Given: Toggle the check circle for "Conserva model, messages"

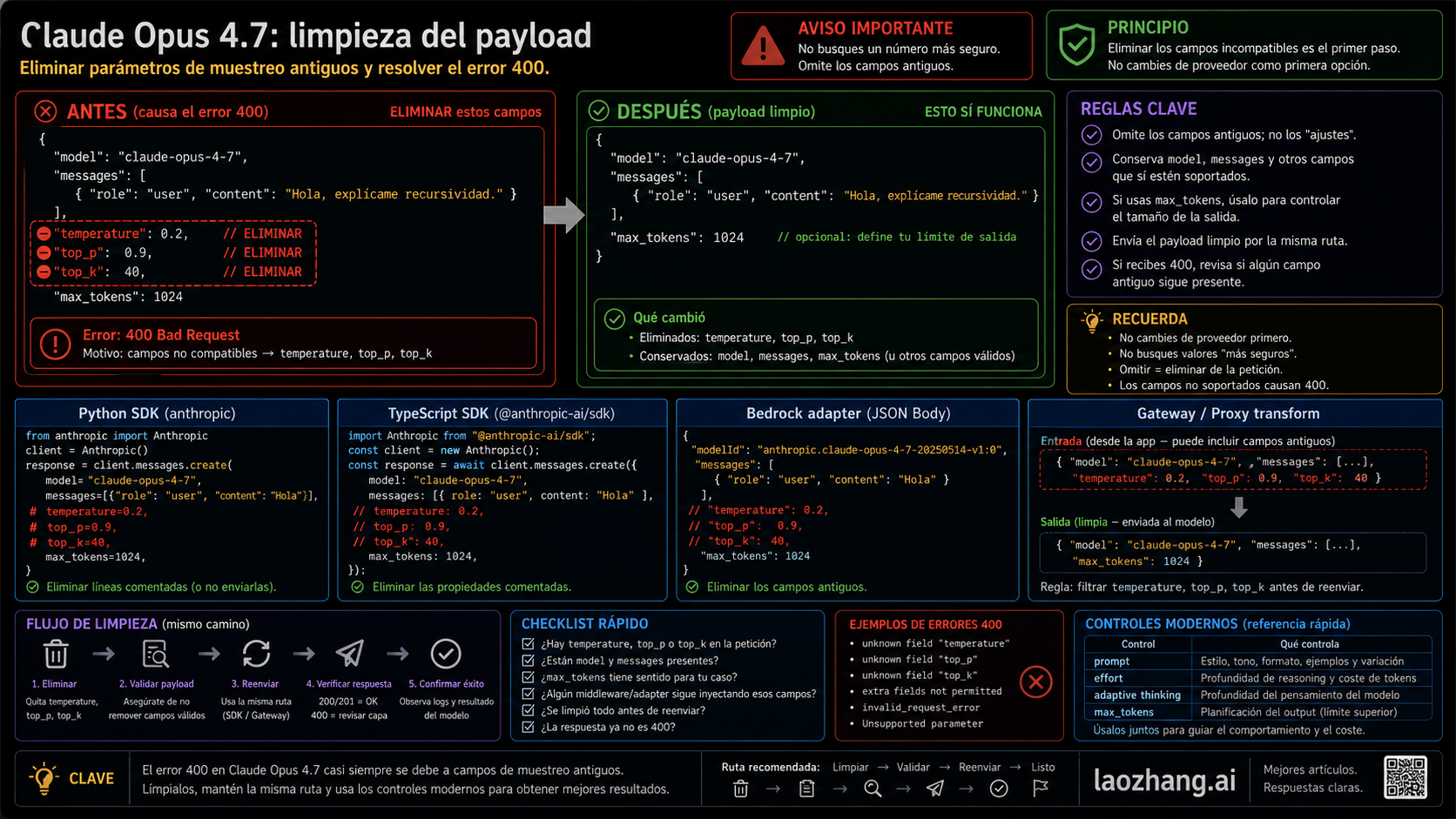Looking at the screenshot, I should pos(1091,162).
